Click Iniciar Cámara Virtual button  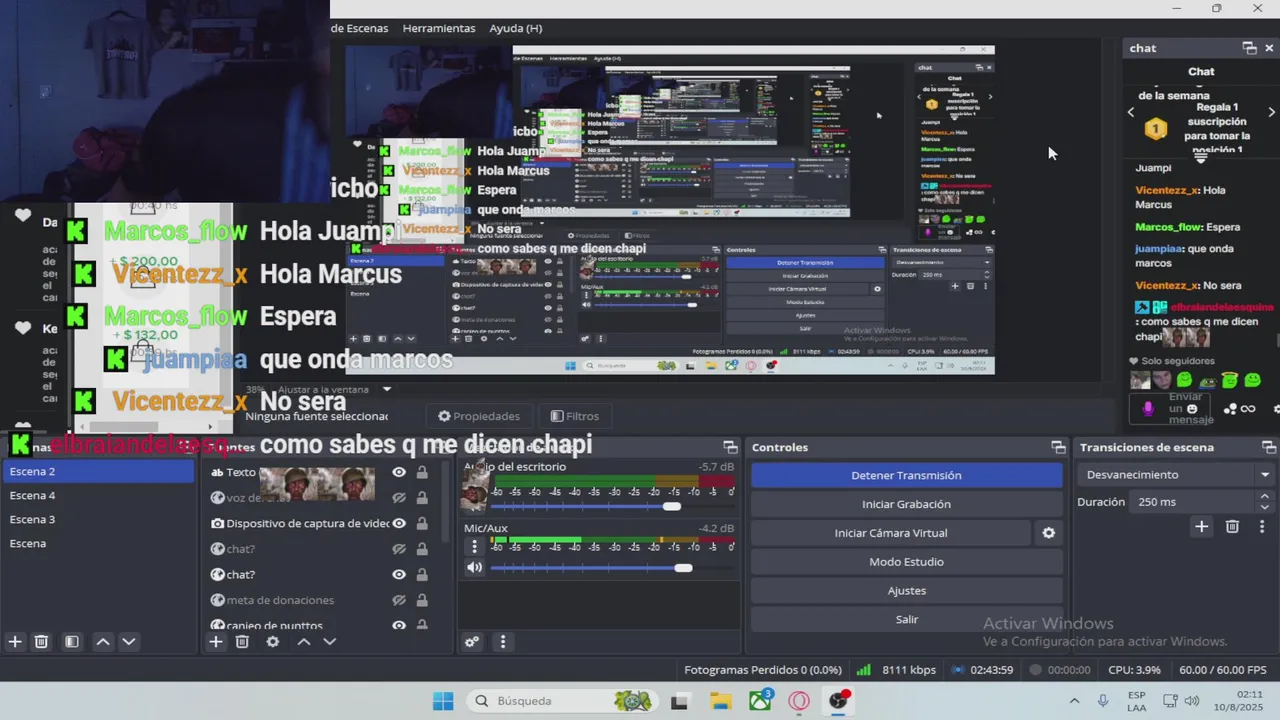[x=890, y=533]
